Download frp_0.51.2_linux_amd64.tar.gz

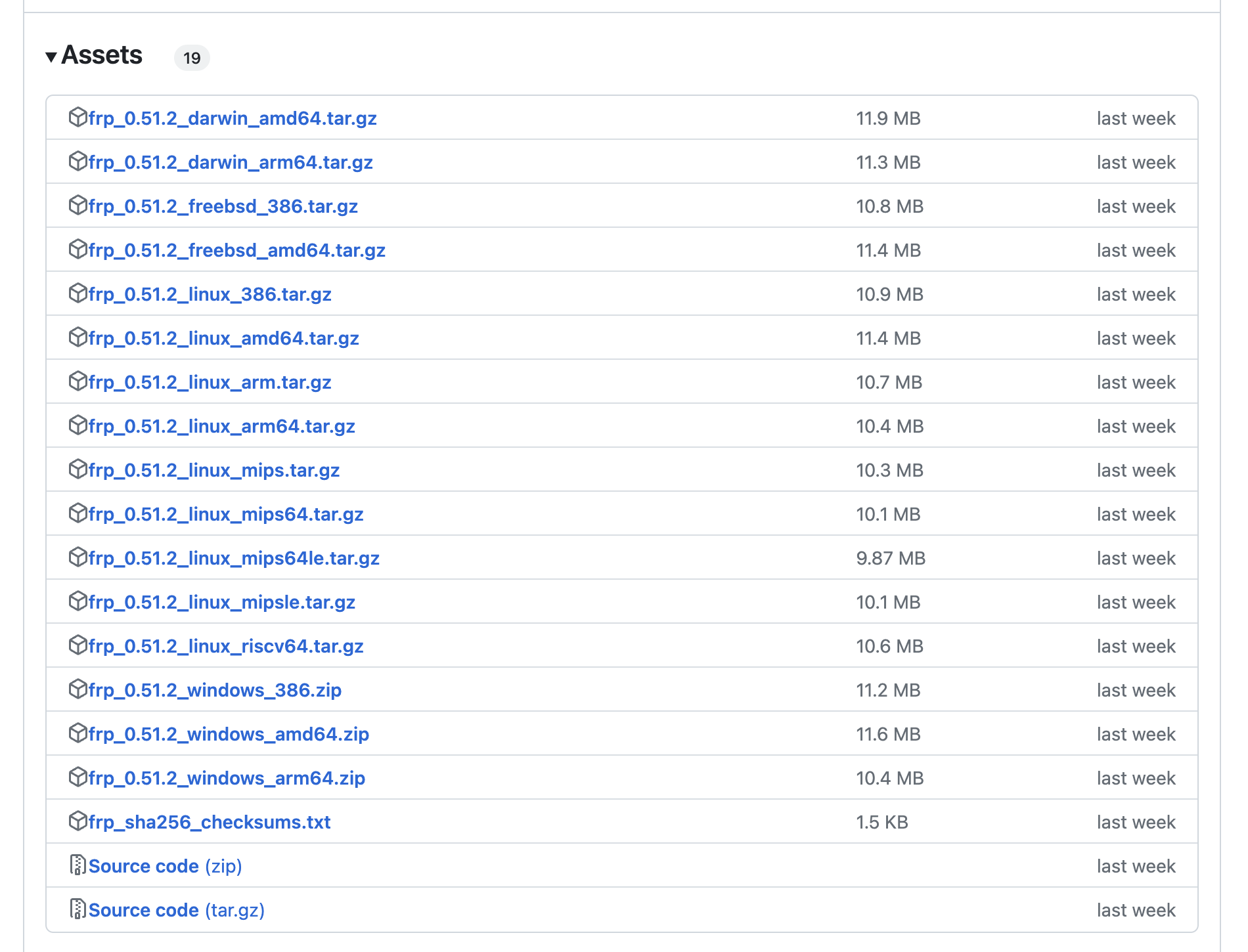point(224,338)
